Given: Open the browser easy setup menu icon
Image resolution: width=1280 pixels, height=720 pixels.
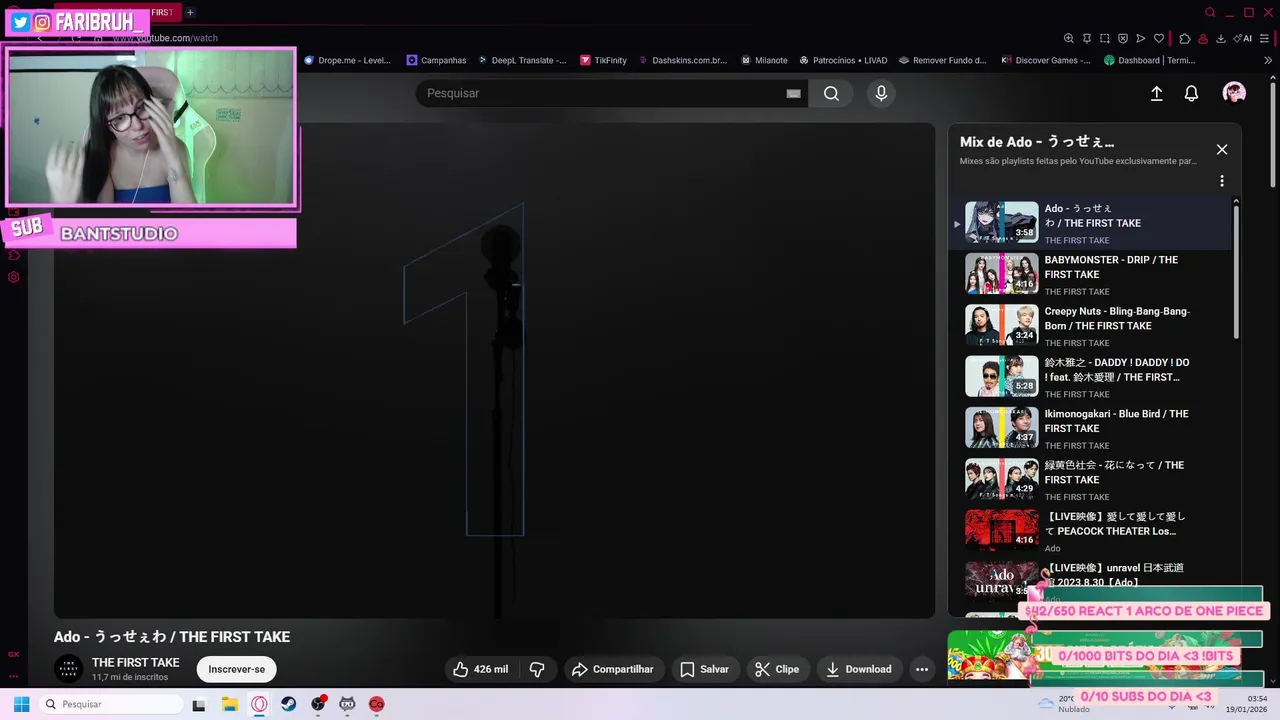Looking at the screenshot, I should coord(1265,38).
